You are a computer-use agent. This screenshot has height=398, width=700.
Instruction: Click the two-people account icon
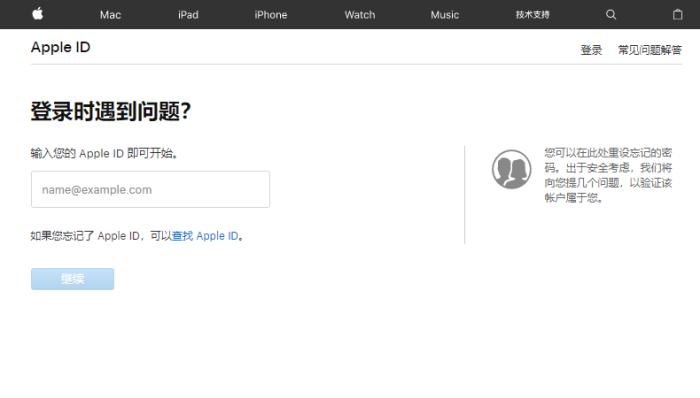click(x=512, y=169)
